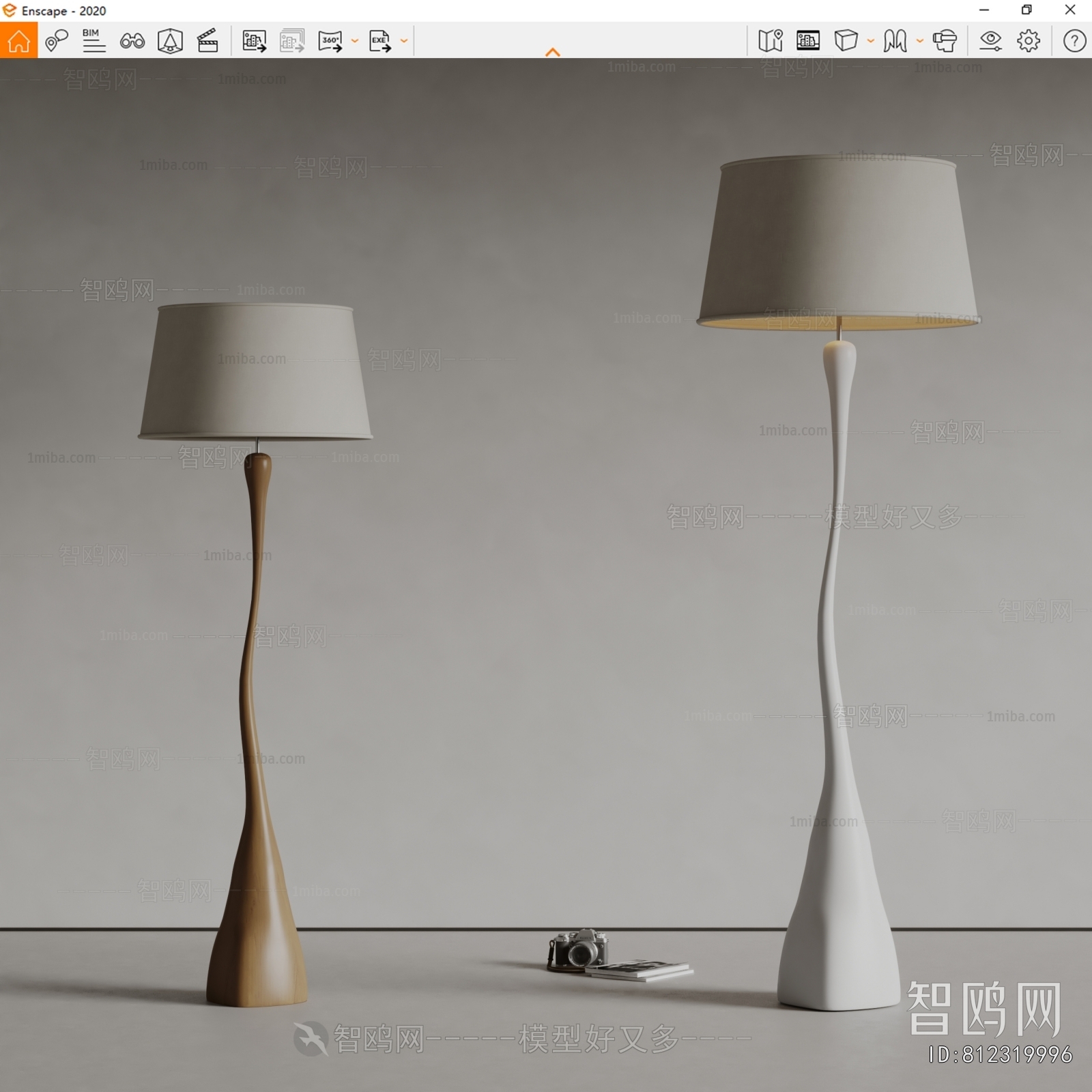The image size is (1092, 1092).
Task: Expand the box projection dropdown arrow
Action: tap(871, 41)
